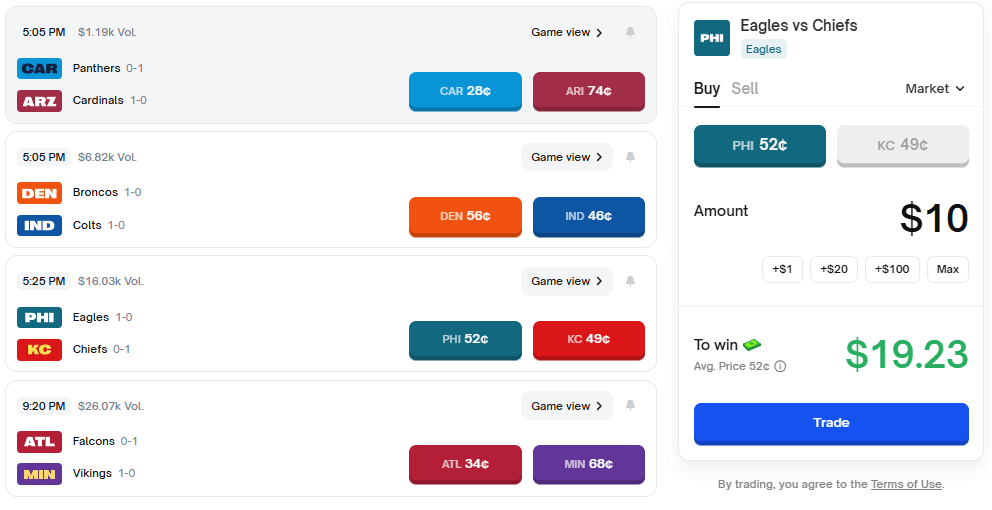
Task: Select PHI 52¢ in the game list
Action: click(x=465, y=340)
